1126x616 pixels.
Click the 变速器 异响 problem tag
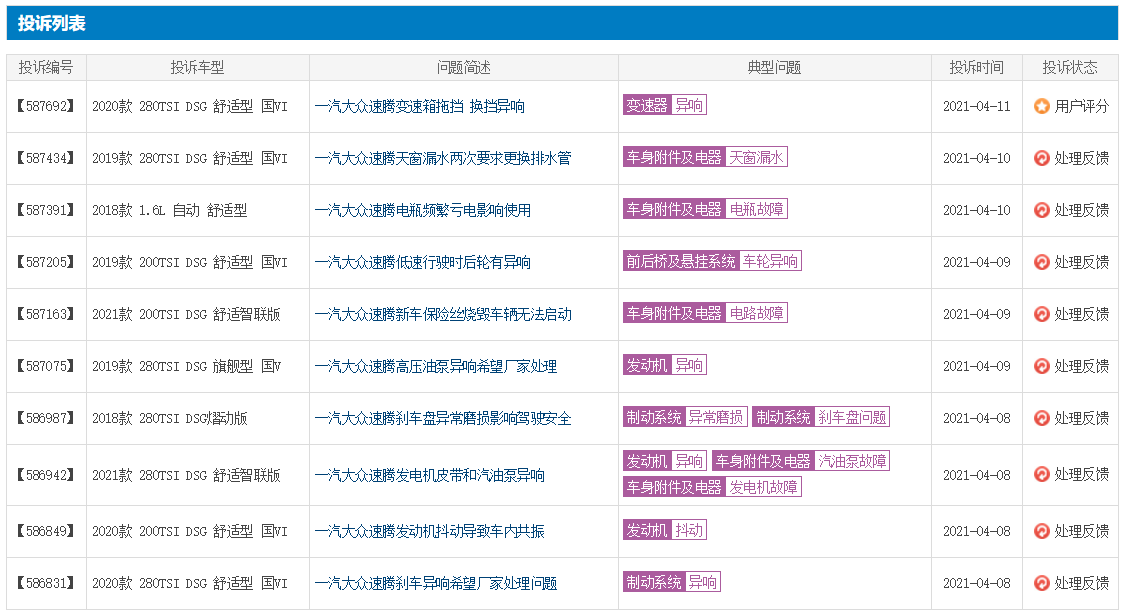point(664,105)
